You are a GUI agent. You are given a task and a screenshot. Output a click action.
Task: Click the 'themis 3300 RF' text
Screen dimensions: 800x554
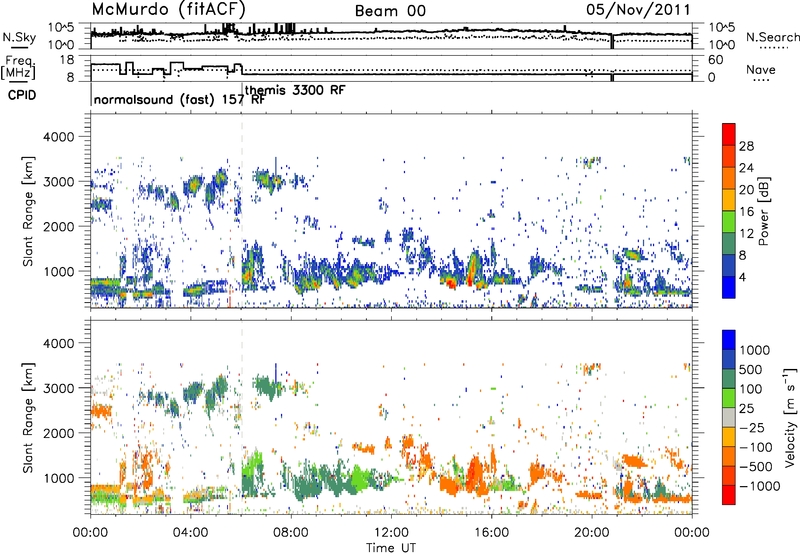point(295,90)
